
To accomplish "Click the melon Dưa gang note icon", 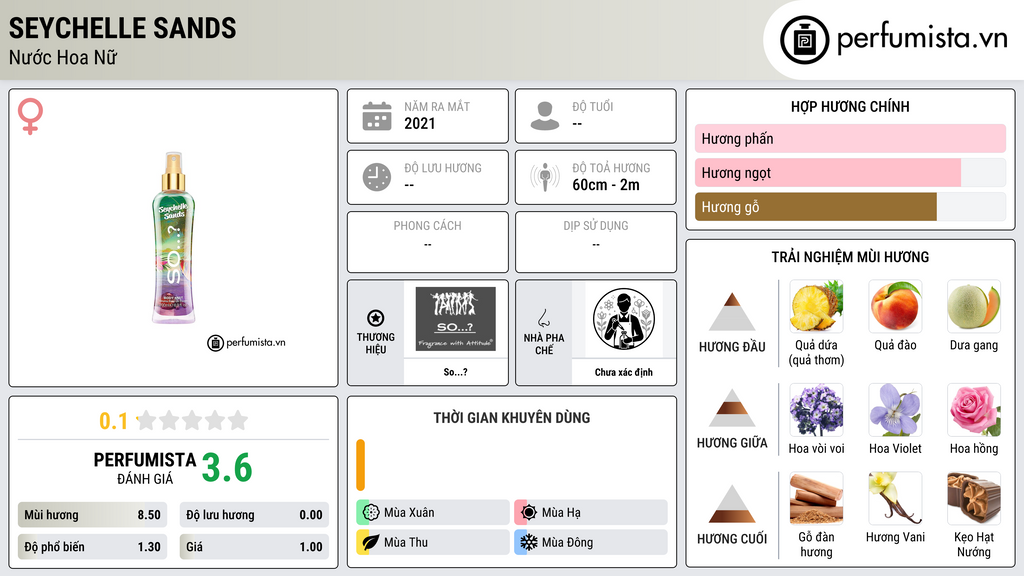I will pyautogui.click(x=974, y=306).
